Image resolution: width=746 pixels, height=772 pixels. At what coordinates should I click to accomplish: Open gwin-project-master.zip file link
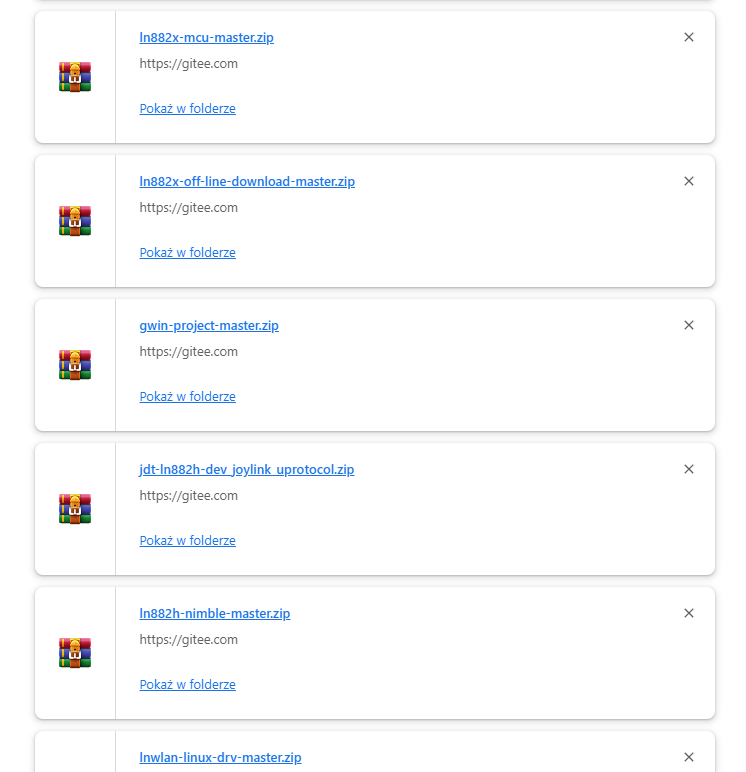point(209,326)
